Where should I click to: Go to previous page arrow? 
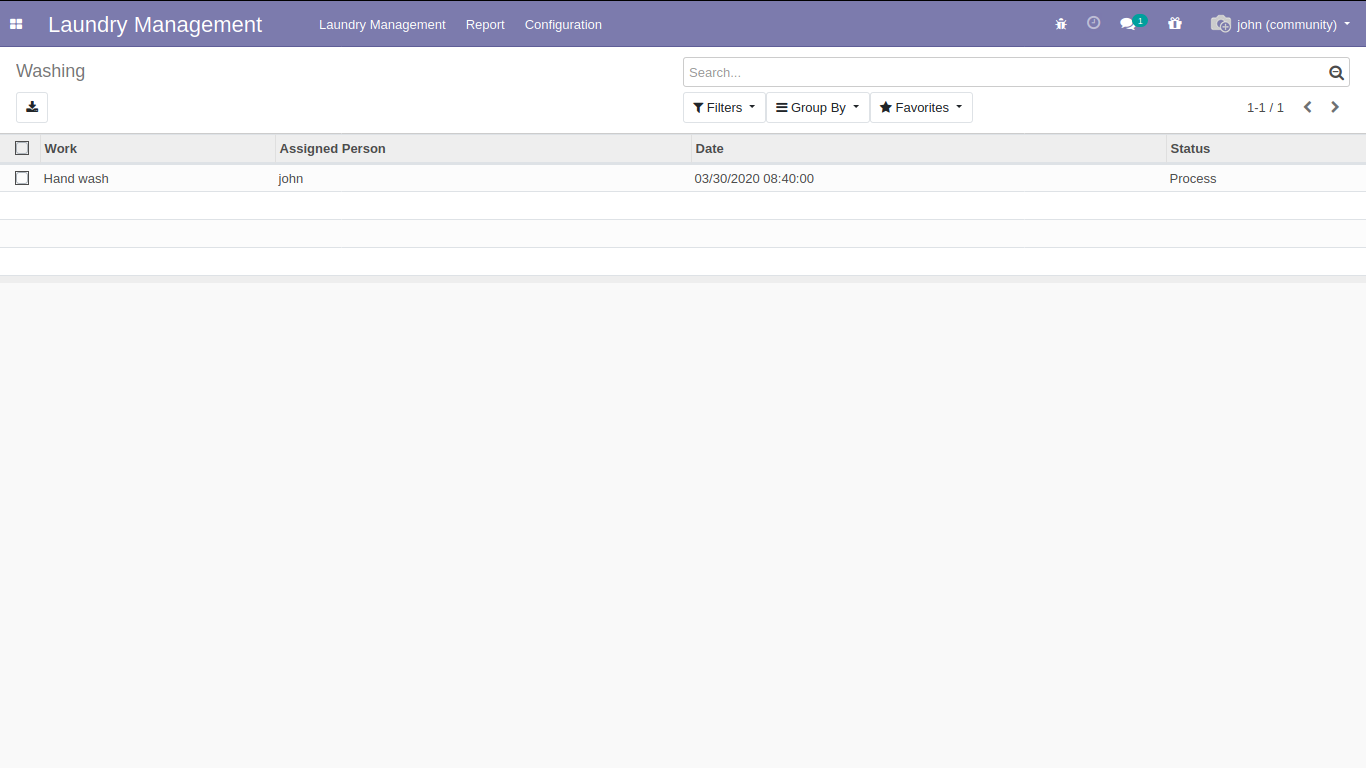tap(1307, 107)
